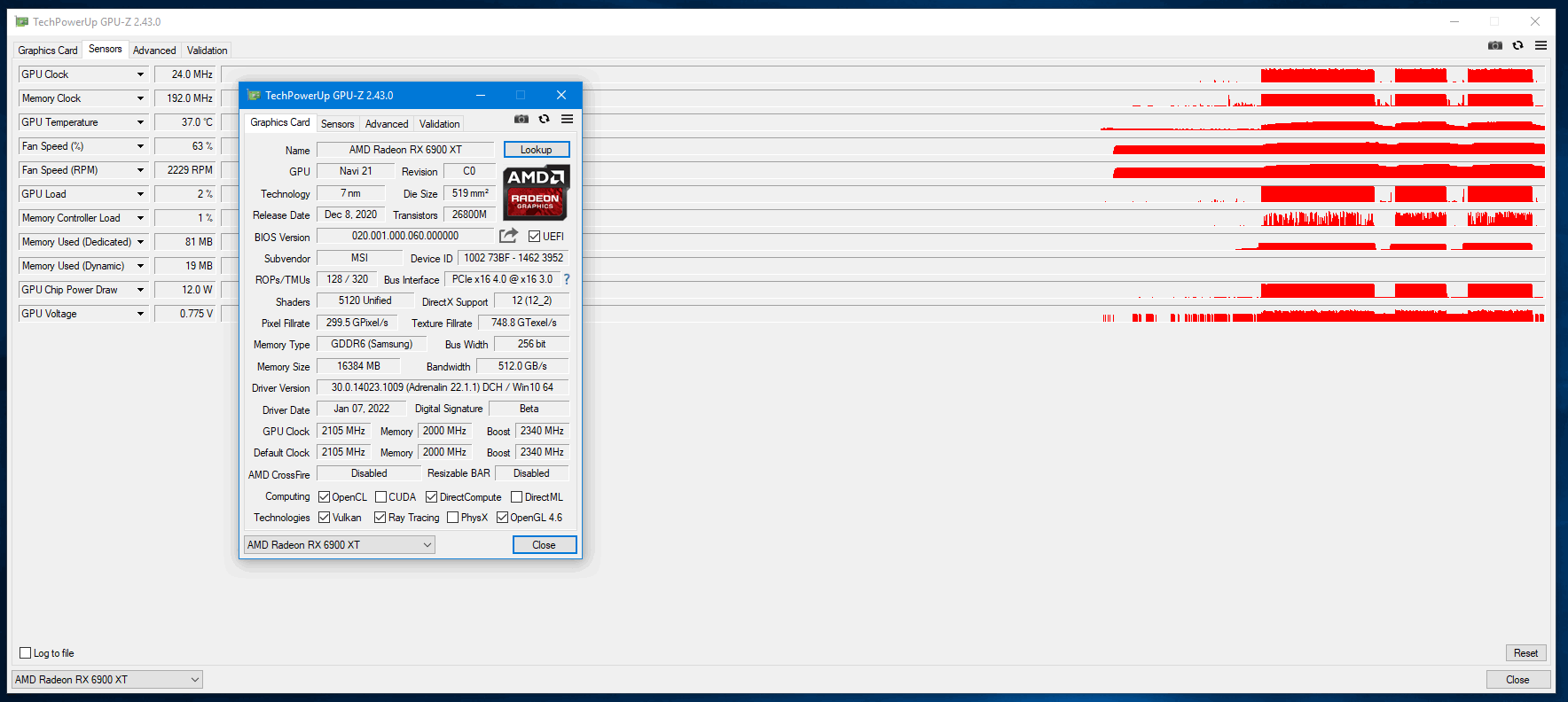Switch to Validation tab in front window
Image resolution: width=1568 pixels, height=702 pixels.
coord(439,124)
